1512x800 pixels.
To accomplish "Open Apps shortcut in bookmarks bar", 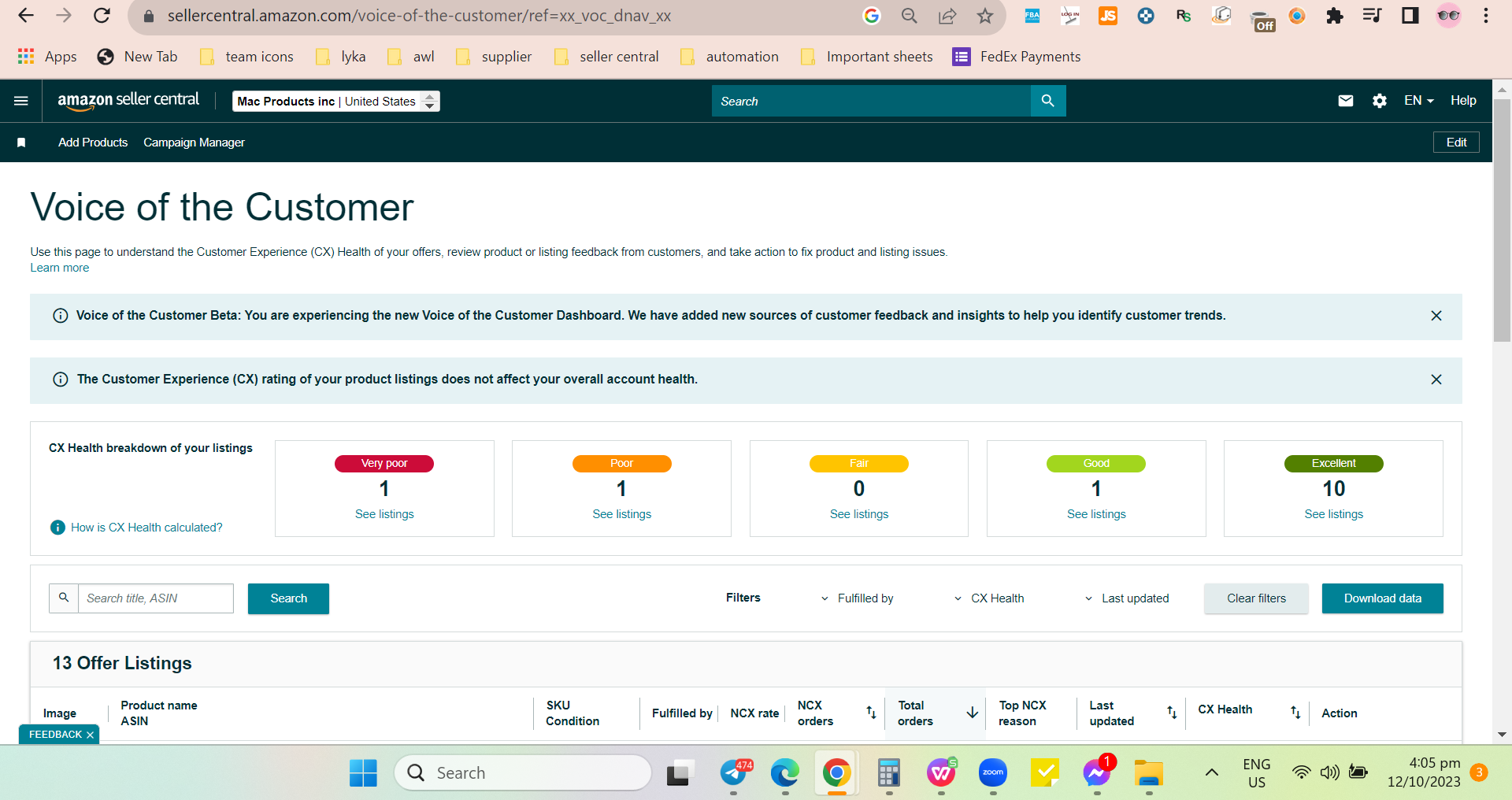I will coord(47,57).
